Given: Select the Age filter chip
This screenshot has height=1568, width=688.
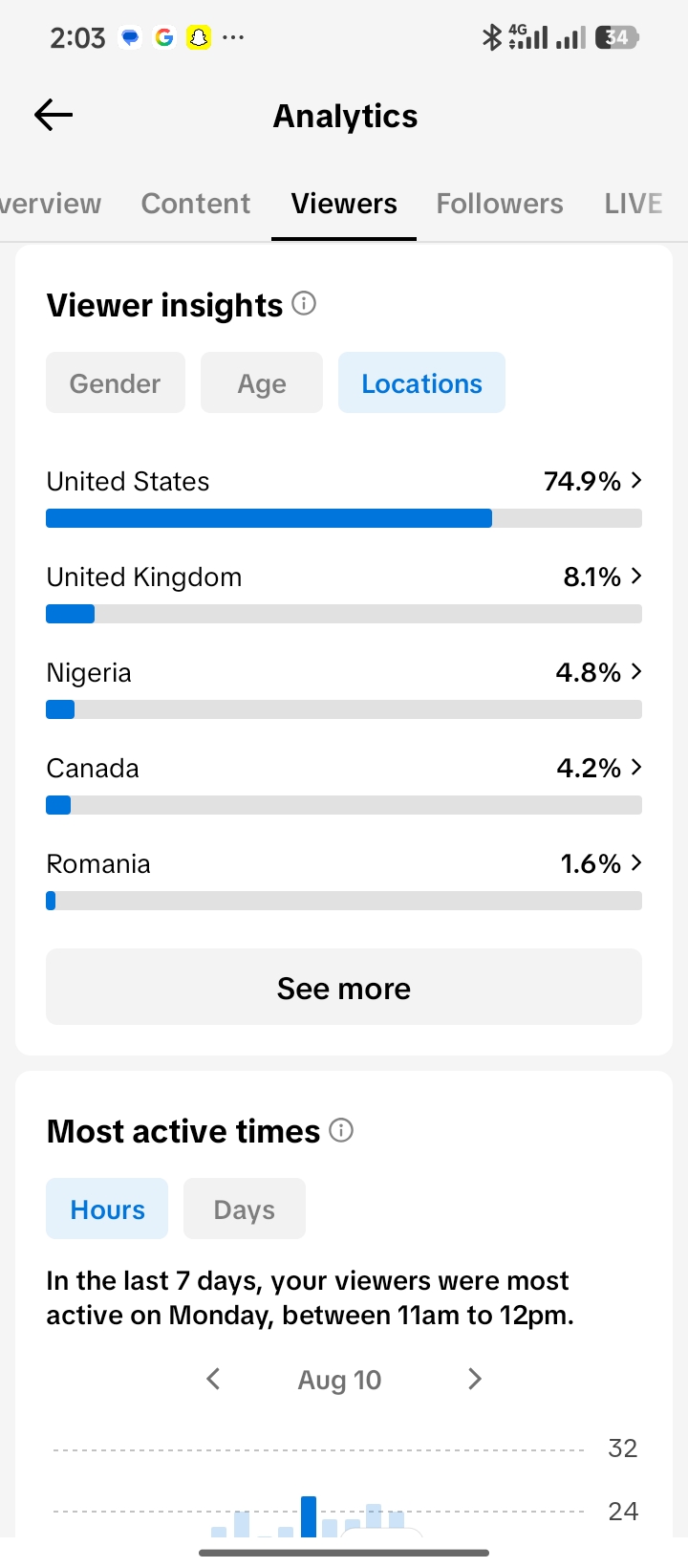Looking at the screenshot, I should [262, 382].
